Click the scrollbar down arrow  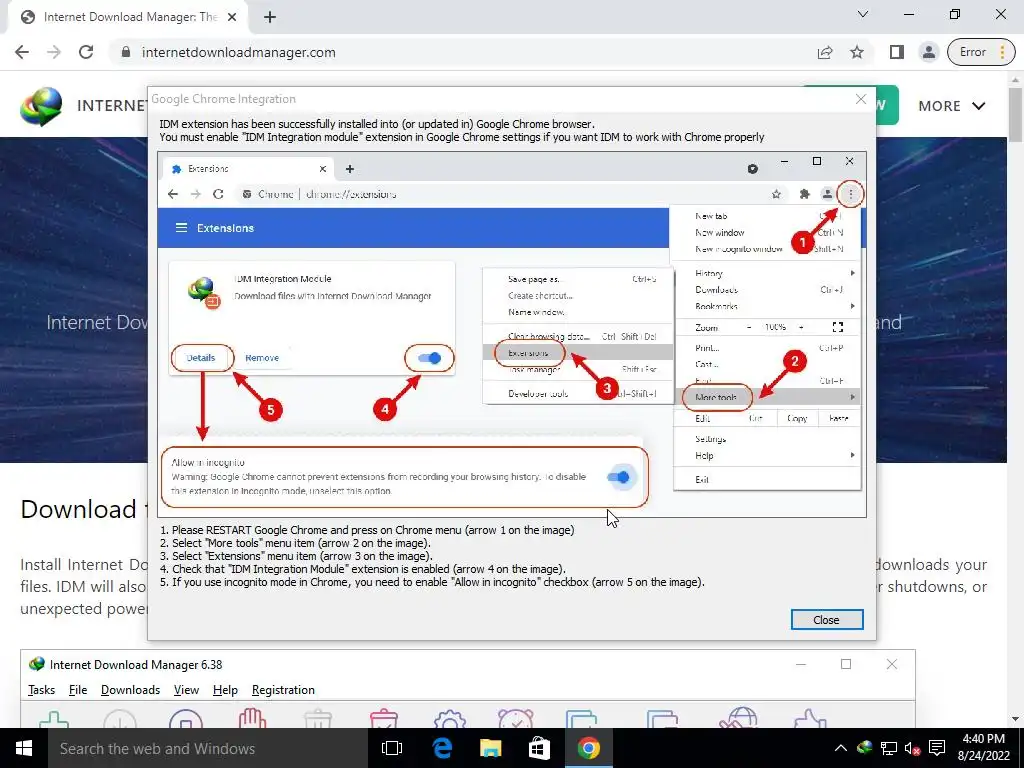point(1016,720)
